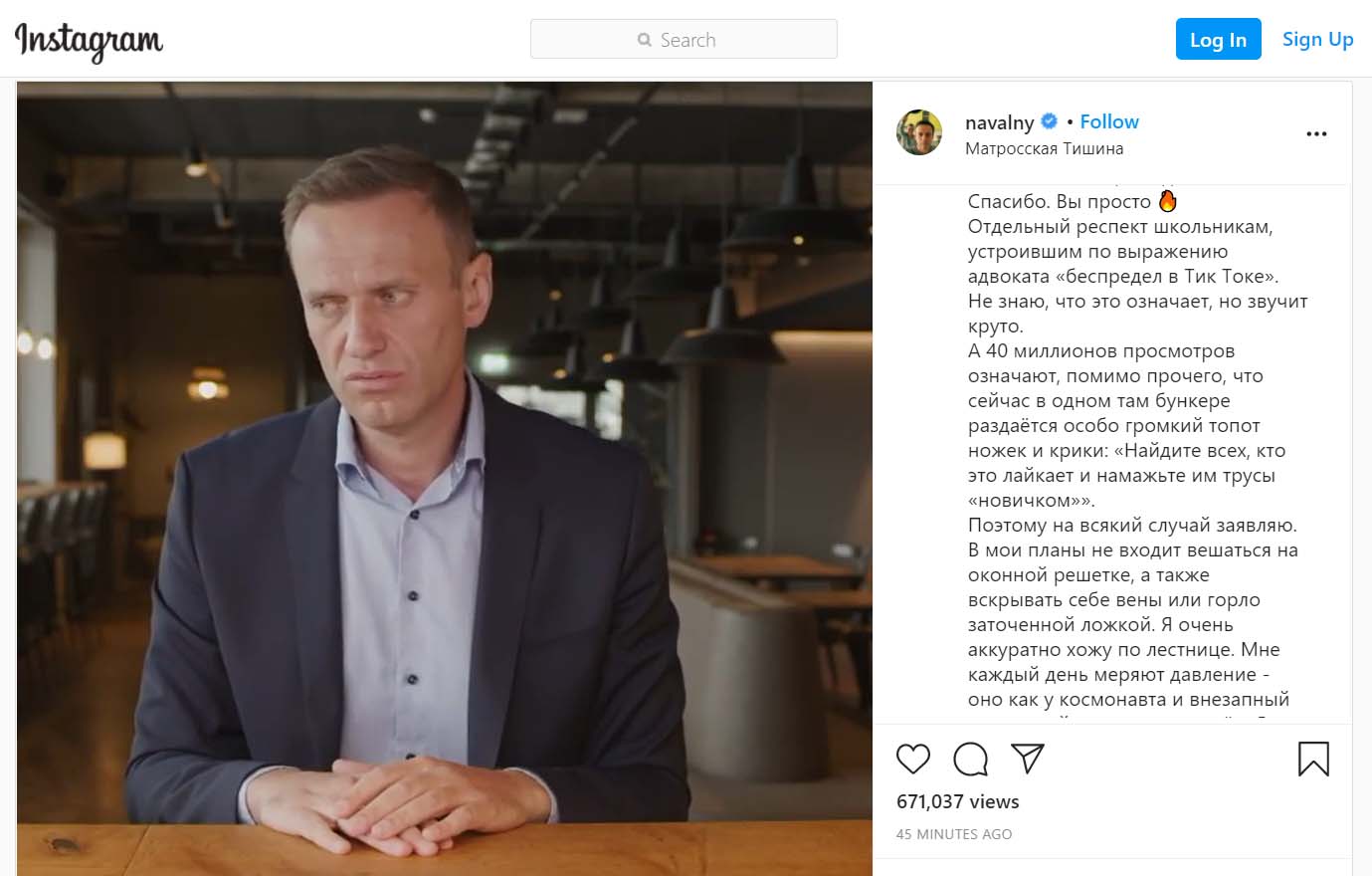The image size is (1372, 876).
Task: Share the post with the paper plane icon
Action: click(1027, 759)
